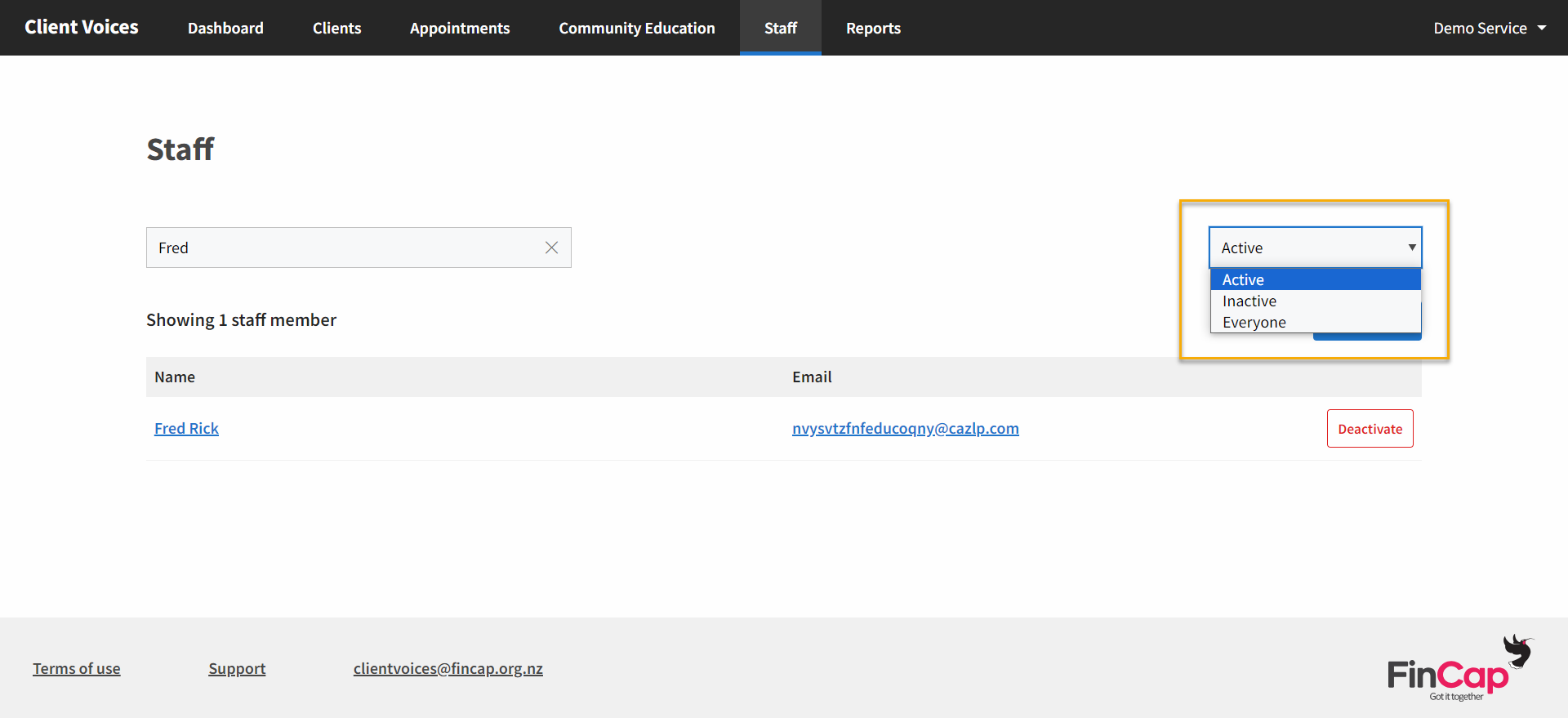This screenshot has width=1568, height=718.
Task: Switch to the Appointments tab
Action: point(460,28)
